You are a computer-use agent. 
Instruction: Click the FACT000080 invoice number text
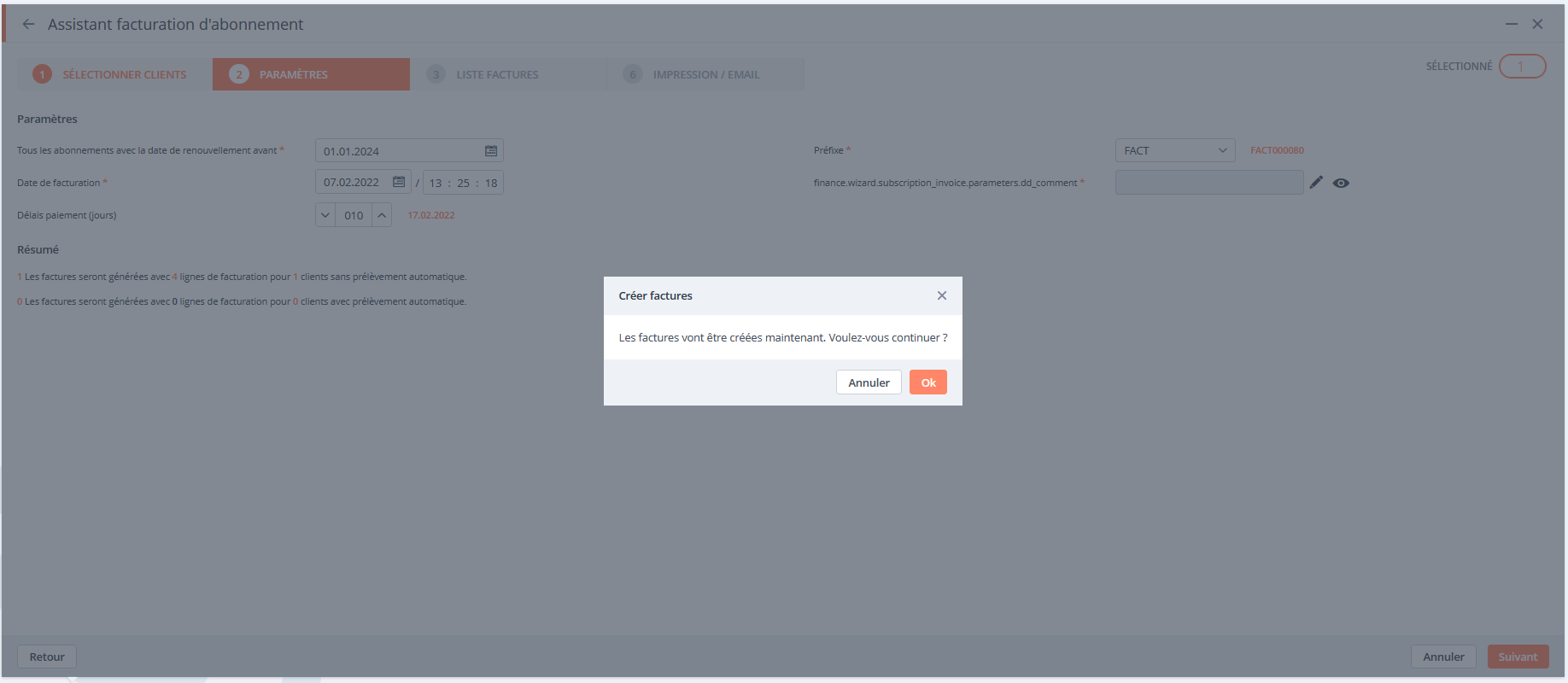coord(1277,150)
